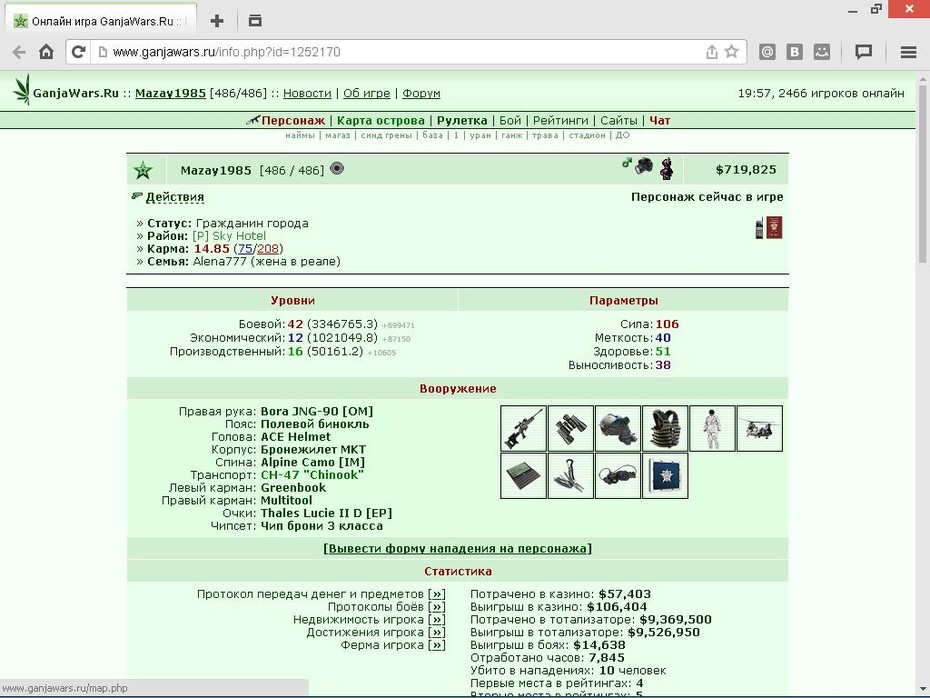Click the smiley face extension icon
Screen dimensions: 930x698
[x=821, y=52]
